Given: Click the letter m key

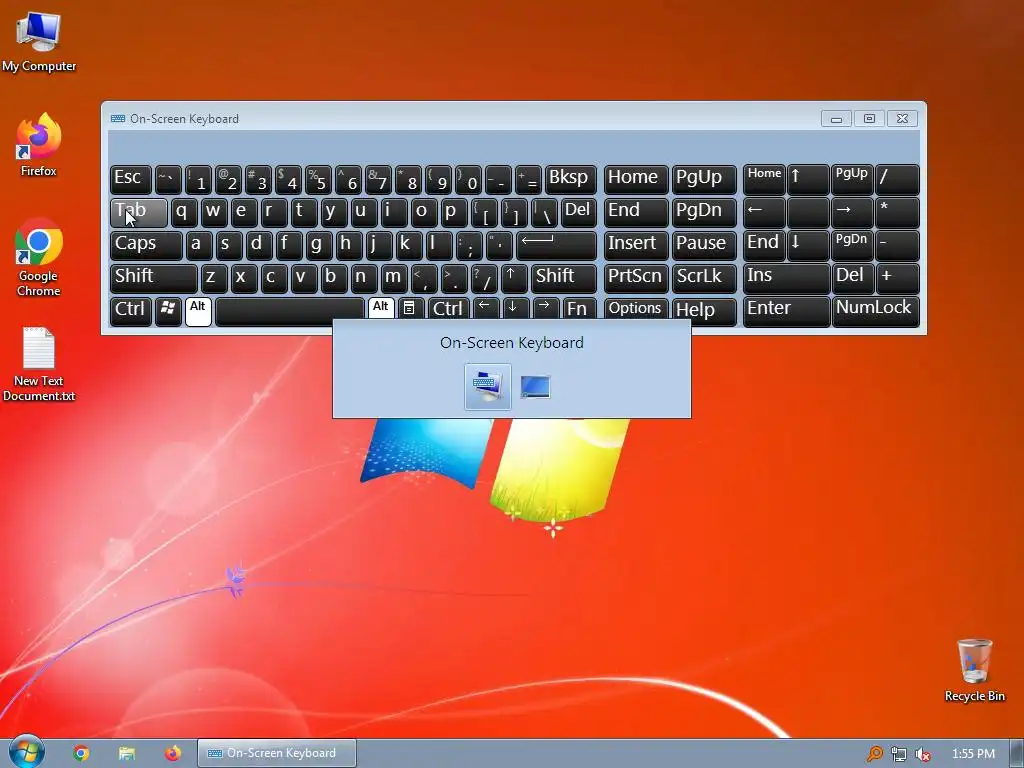Looking at the screenshot, I should tap(394, 278).
